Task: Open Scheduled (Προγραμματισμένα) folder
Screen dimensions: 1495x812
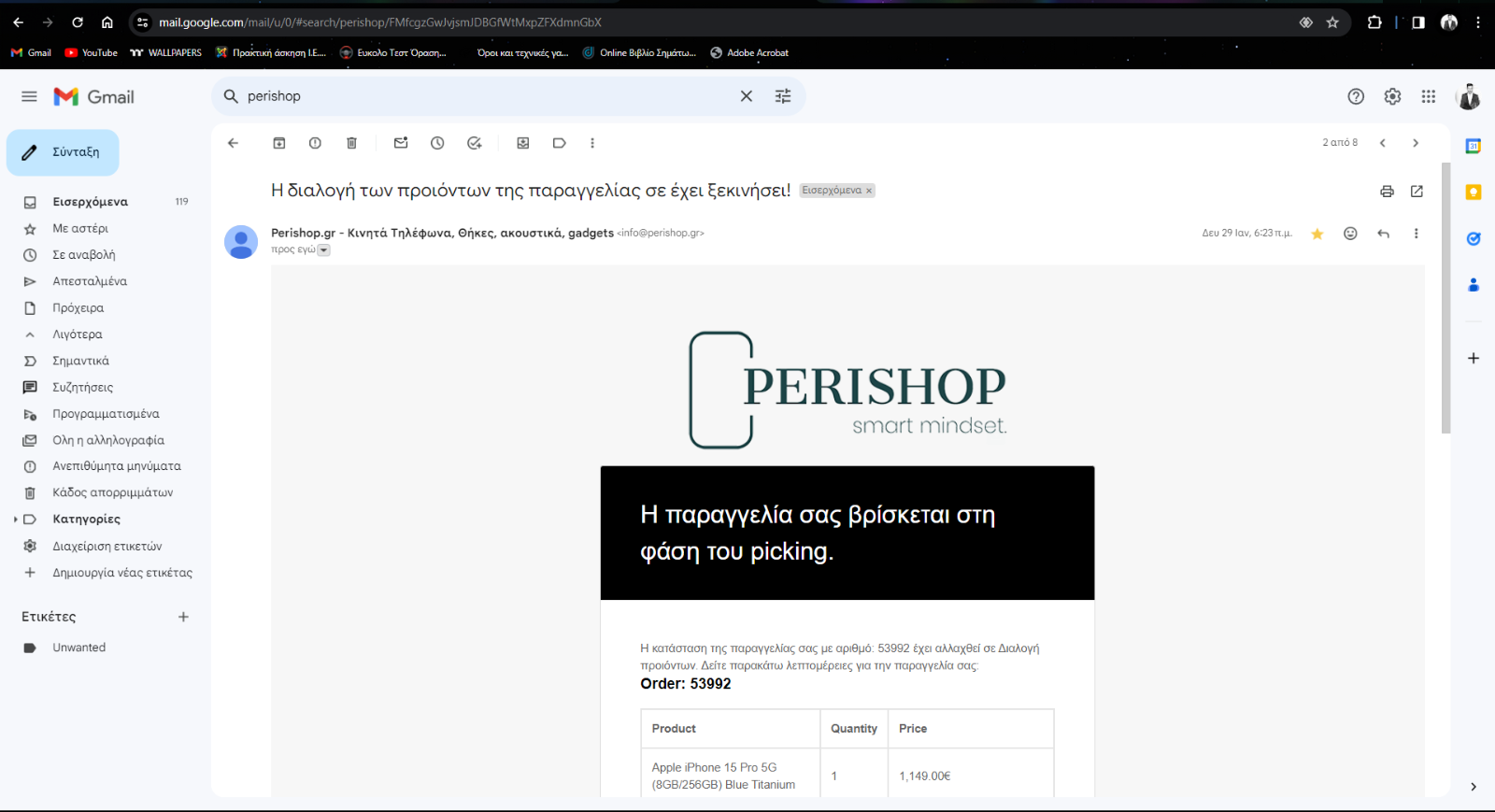Action: (106, 413)
